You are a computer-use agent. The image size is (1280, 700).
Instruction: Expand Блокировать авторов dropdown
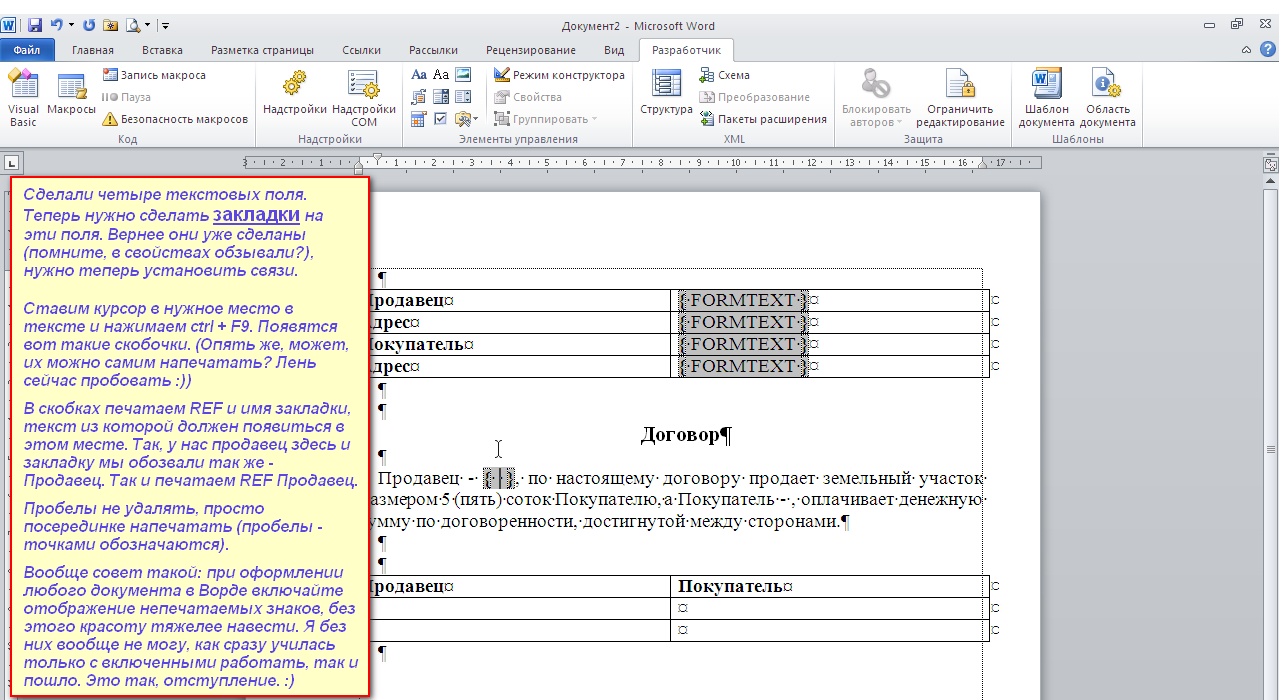click(876, 99)
